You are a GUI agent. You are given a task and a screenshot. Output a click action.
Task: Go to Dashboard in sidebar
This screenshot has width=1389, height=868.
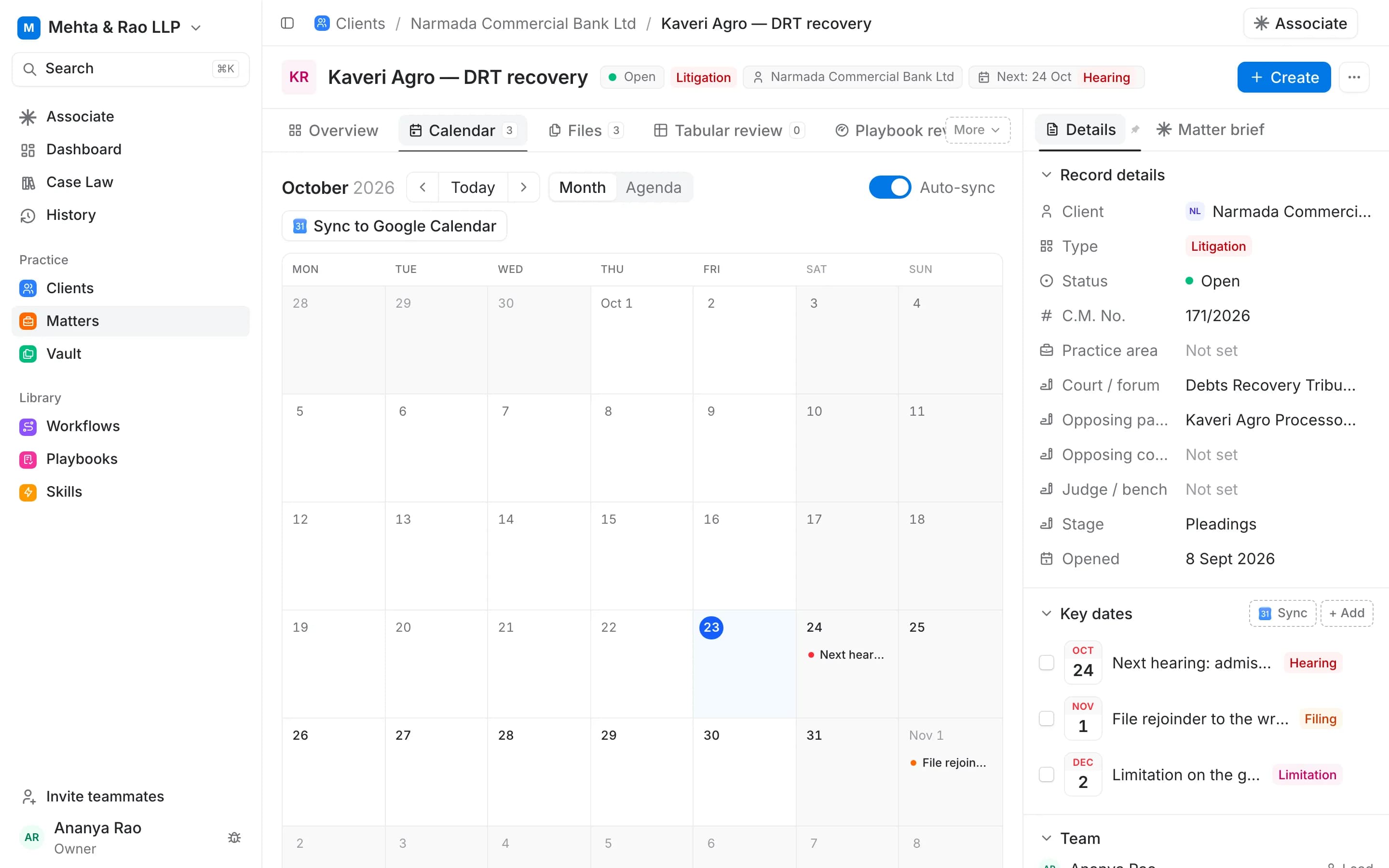pyautogui.click(x=130, y=149)
